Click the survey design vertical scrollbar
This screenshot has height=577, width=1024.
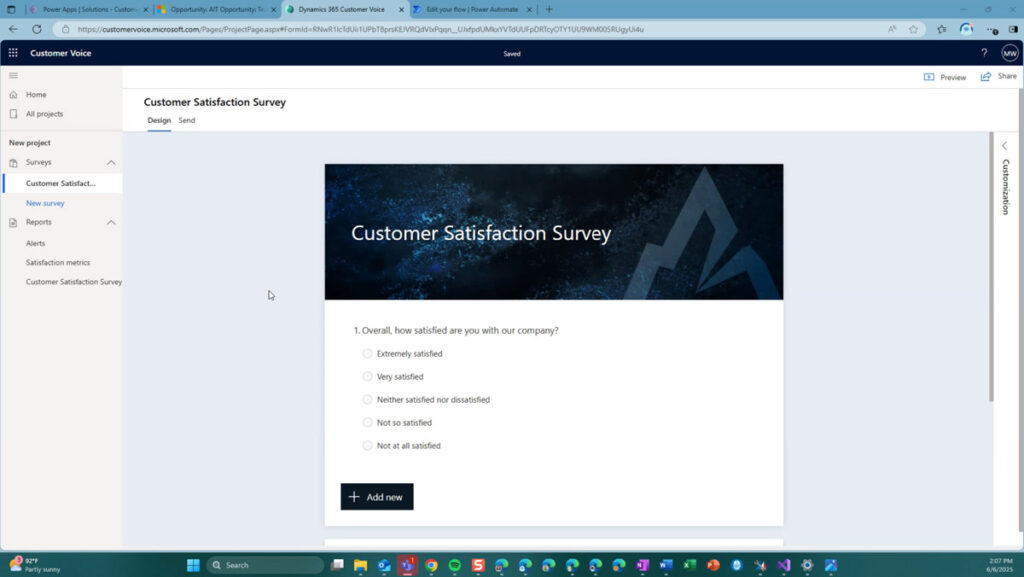(991, 266)
